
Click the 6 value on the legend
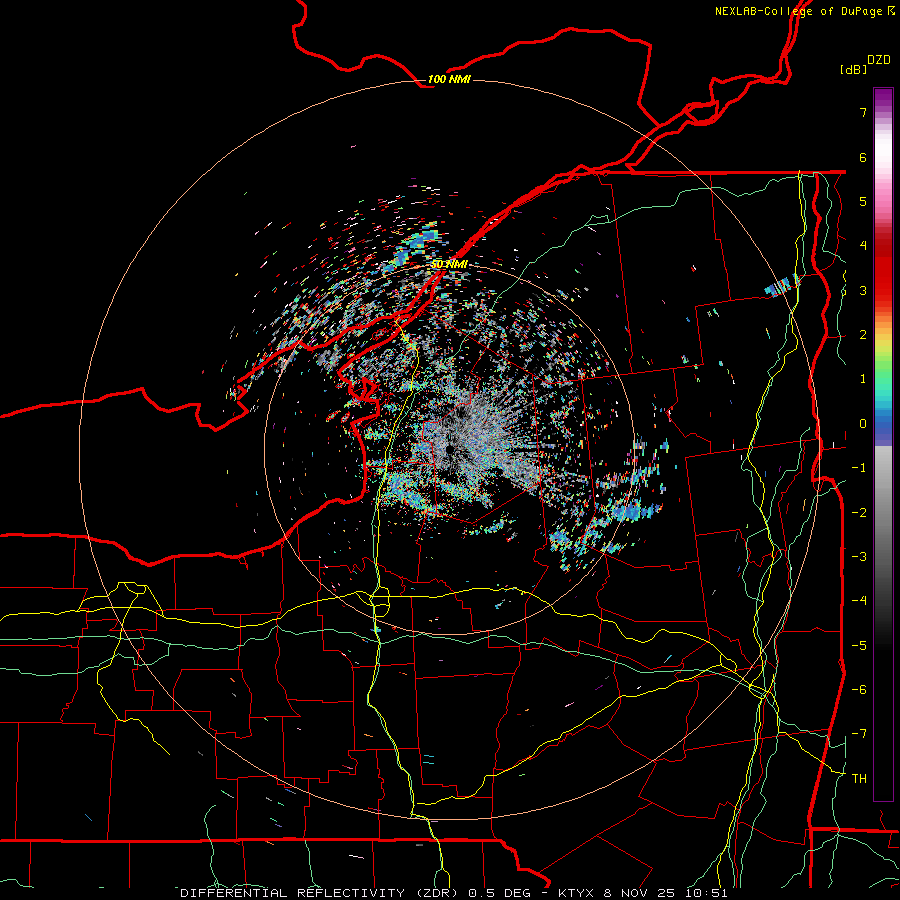click(x=863, y=157)
